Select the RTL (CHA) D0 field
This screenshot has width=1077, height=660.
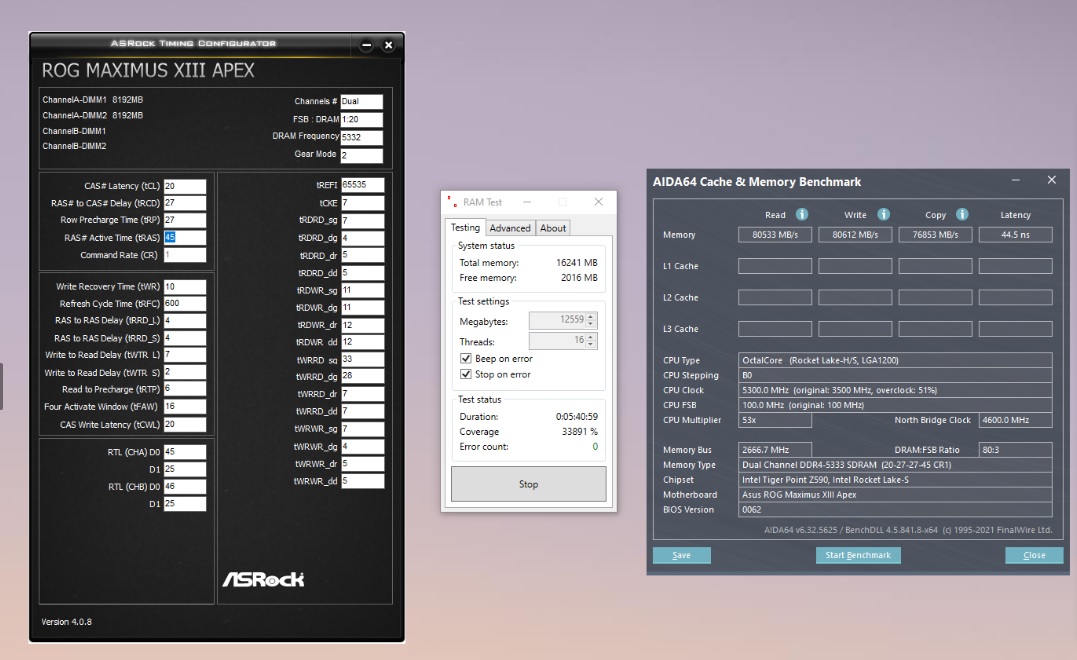[185, 452]
